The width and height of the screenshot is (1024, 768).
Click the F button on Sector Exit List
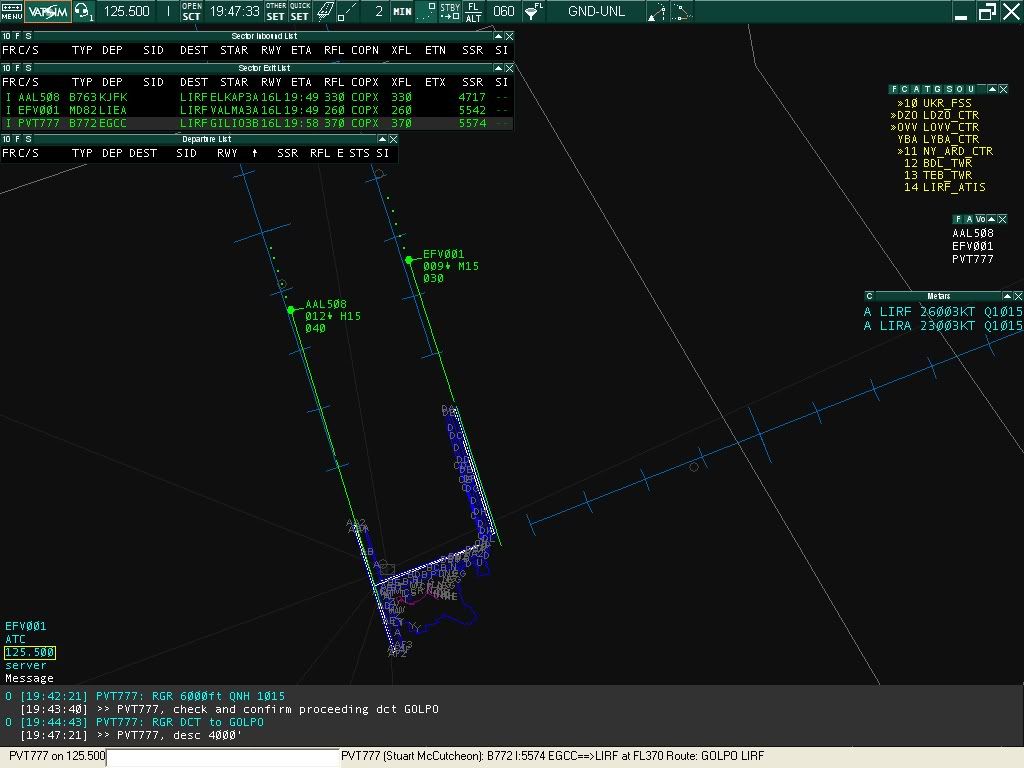(x=18, y=68)
